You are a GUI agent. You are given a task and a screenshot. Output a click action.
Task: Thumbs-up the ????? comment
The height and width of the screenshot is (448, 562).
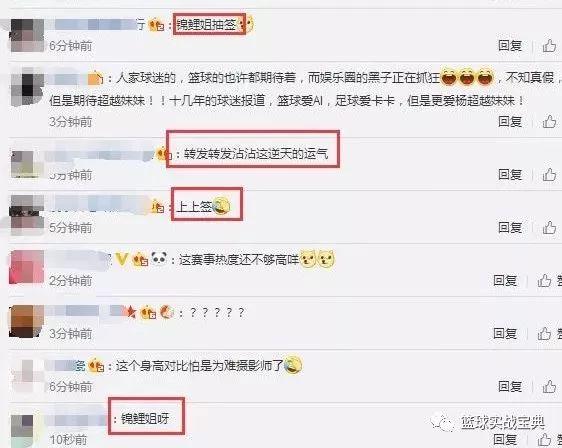point(544,334)
